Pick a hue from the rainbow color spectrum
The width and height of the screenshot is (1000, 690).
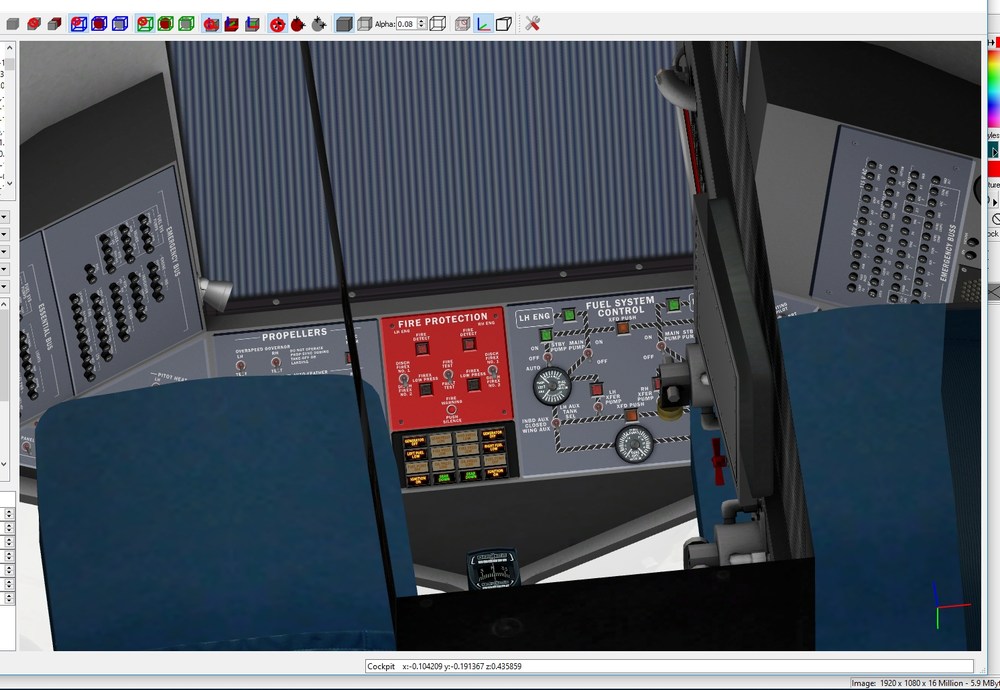click(994, 87)
